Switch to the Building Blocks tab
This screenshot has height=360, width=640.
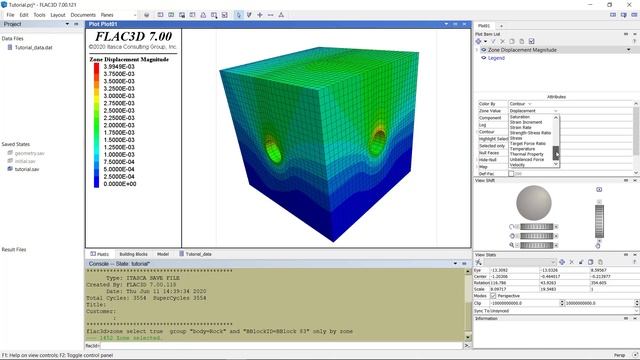(133, 254)
